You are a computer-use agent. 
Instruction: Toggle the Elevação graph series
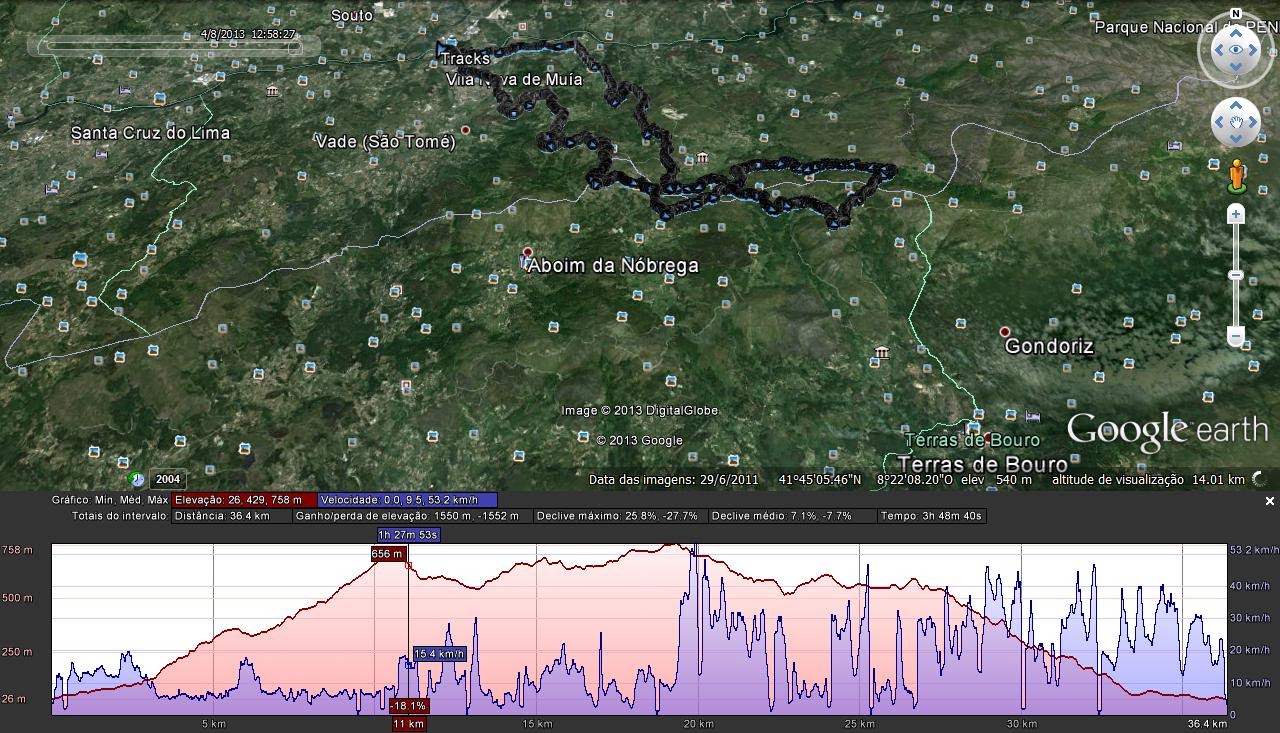tap(243, 500)
